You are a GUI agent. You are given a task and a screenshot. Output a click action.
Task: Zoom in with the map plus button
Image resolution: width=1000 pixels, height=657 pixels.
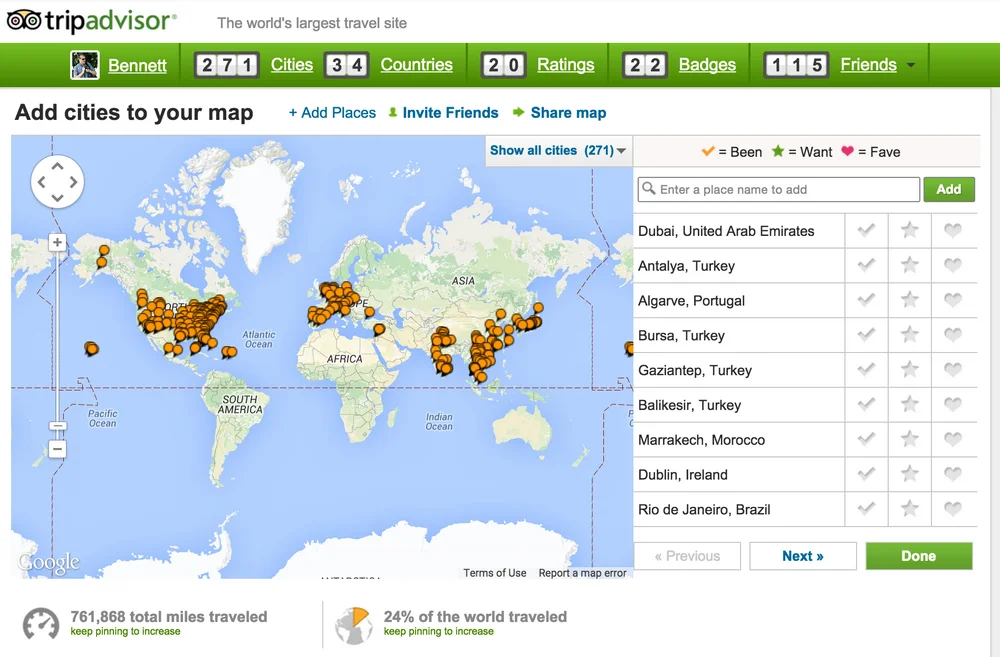point(57,242)
